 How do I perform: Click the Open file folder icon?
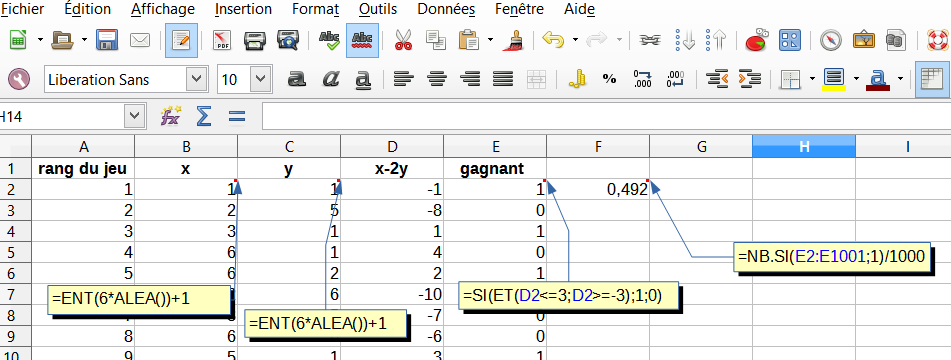(62, 41)
